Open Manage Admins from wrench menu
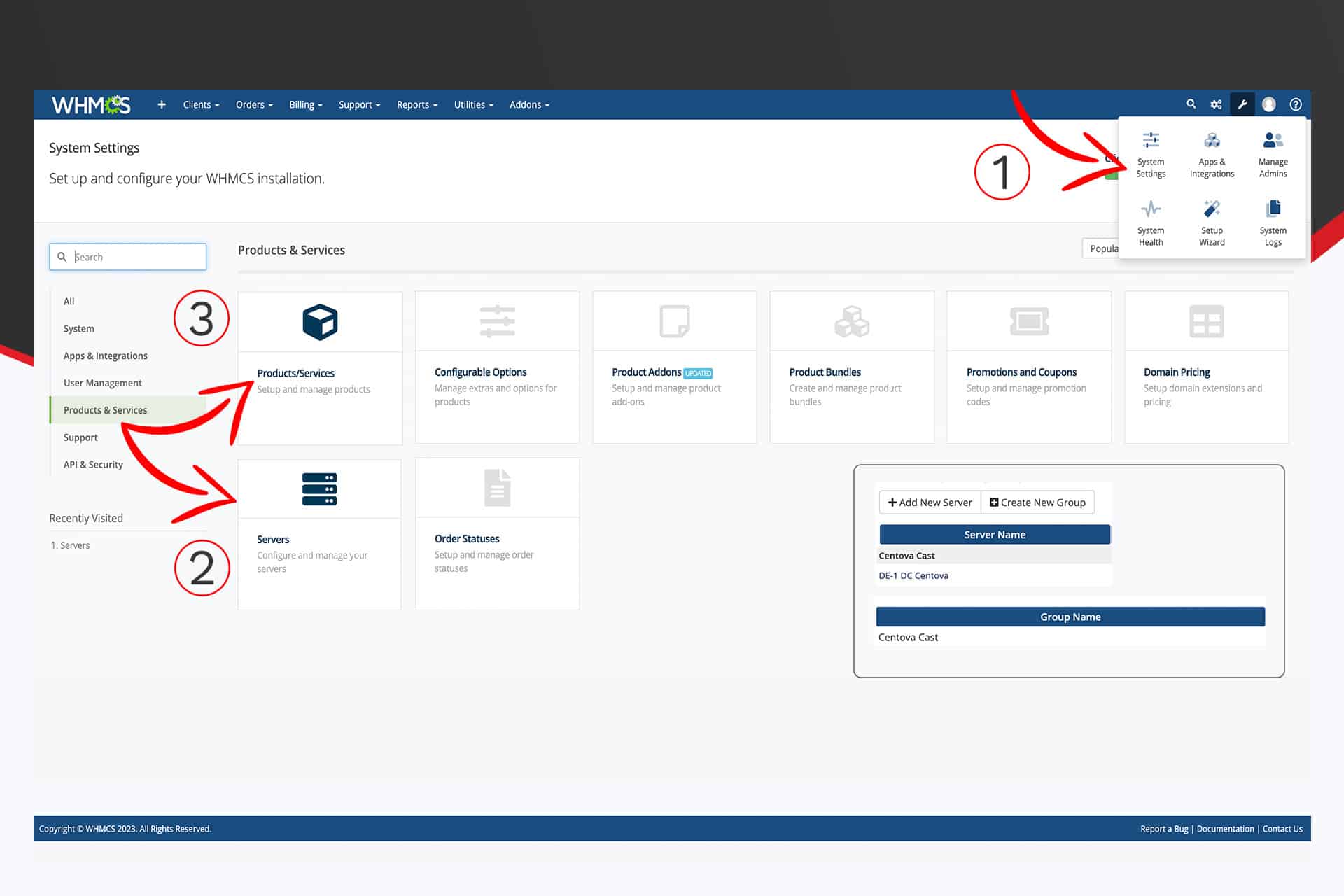Viewport: 1344px width, 896px height. click(1273, 155)
